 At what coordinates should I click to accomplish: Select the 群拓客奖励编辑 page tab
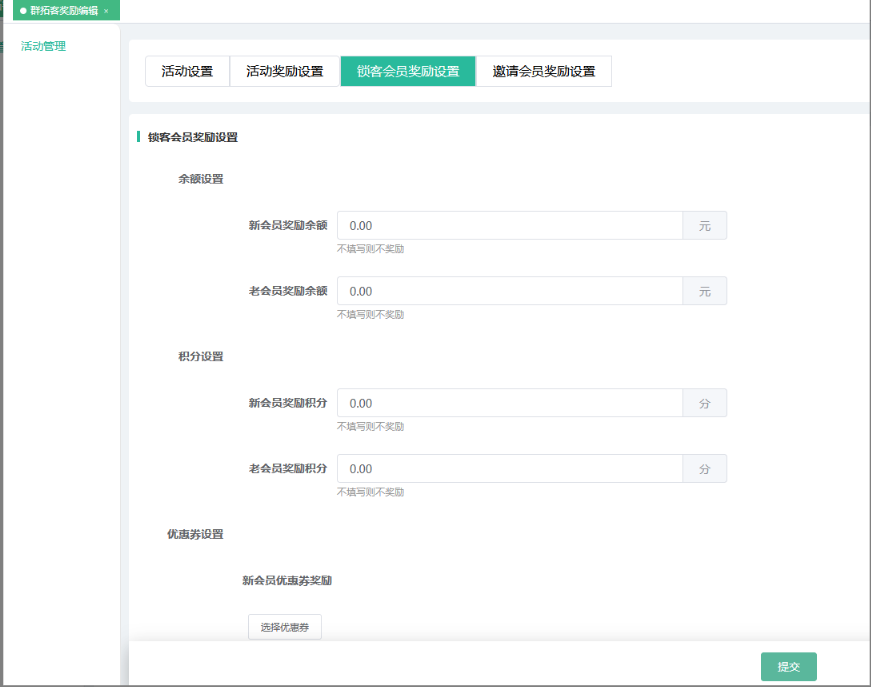click(x=63, y=11)
